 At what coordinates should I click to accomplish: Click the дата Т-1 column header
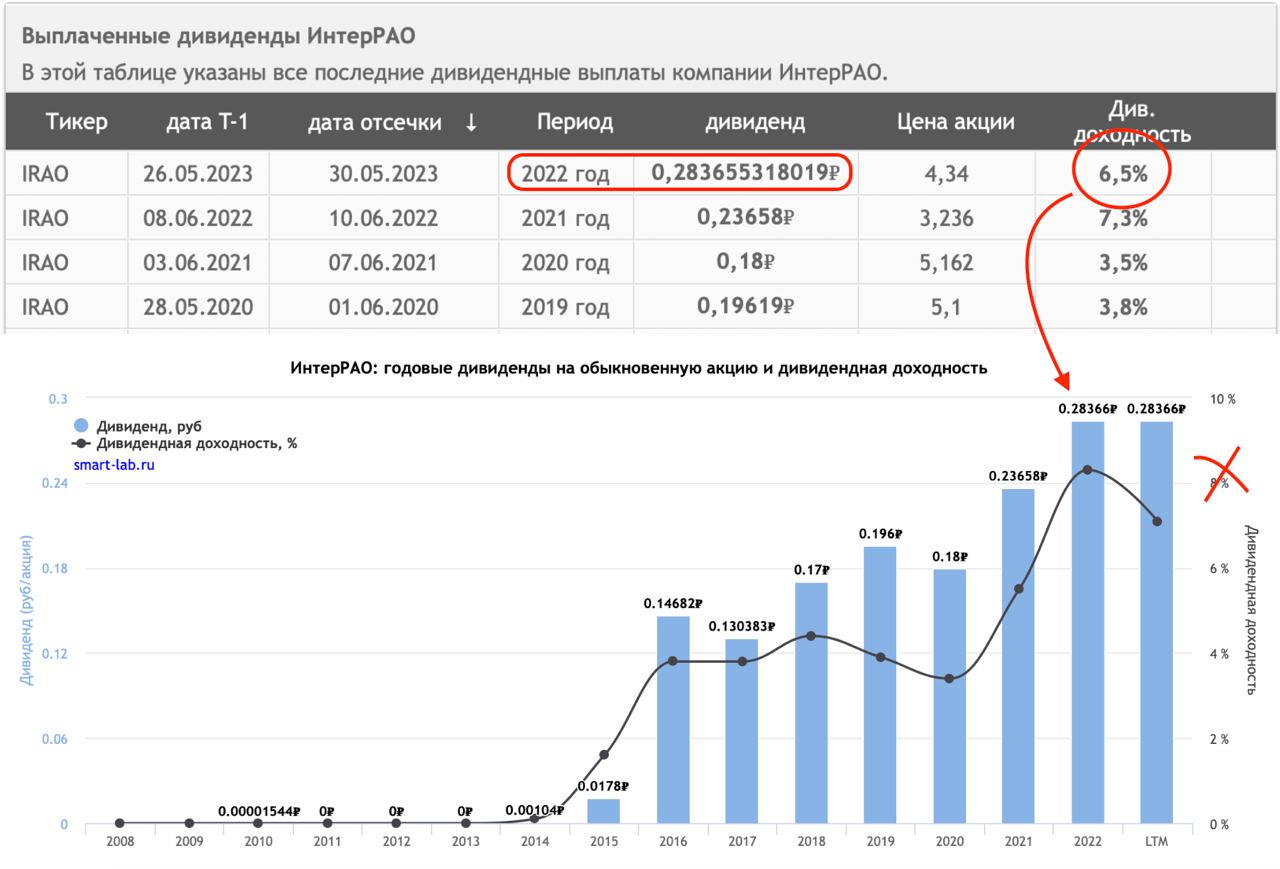(207, 123)
